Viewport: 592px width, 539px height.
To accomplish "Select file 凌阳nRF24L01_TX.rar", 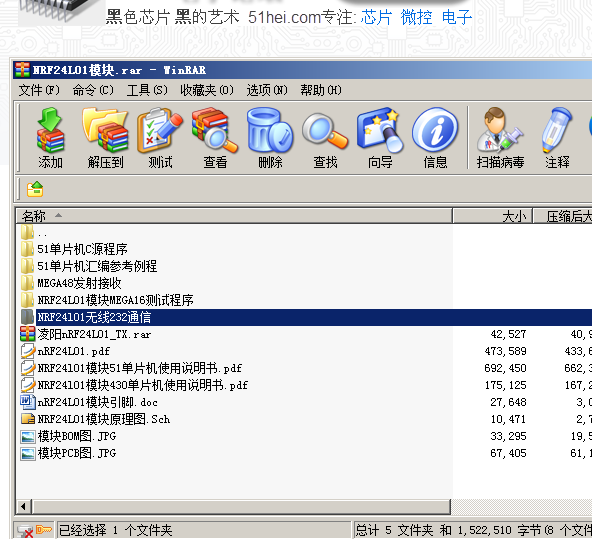I will tap(94, 334).
